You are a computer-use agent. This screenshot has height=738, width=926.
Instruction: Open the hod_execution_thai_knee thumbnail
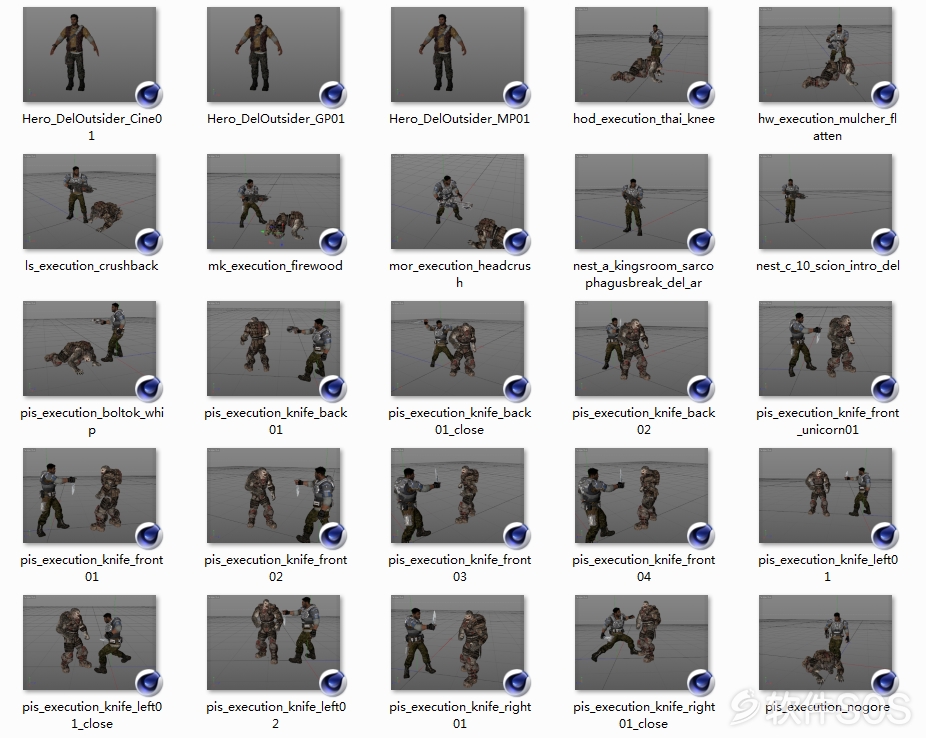point(641,54)
